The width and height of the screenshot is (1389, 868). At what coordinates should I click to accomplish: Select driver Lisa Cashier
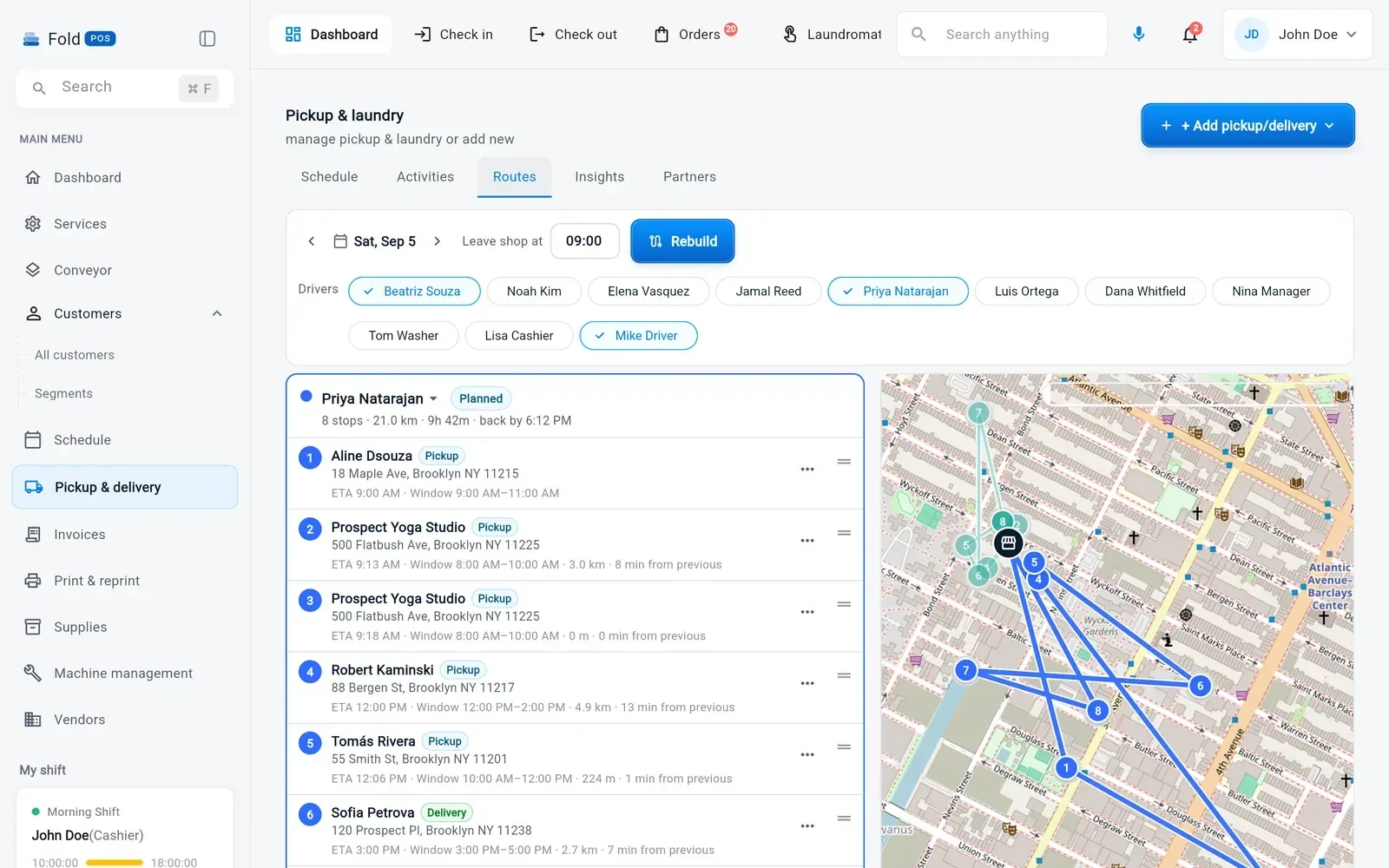(519, 336)
